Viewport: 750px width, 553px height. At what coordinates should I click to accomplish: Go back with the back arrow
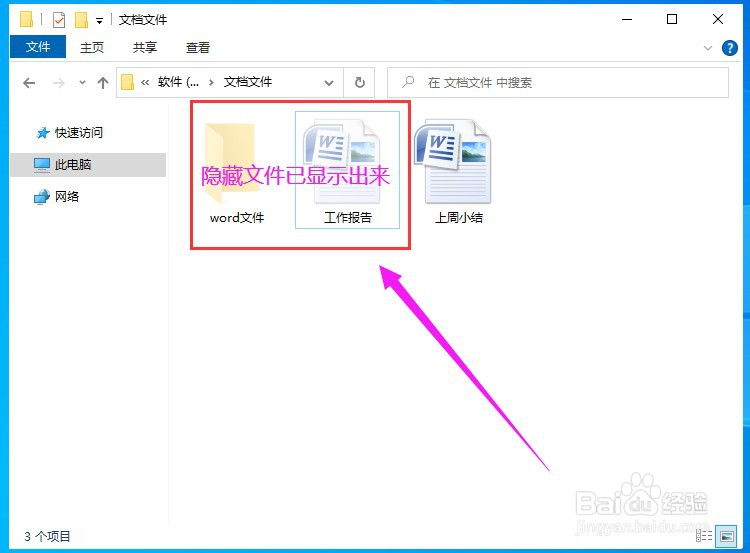click(29, 83)
